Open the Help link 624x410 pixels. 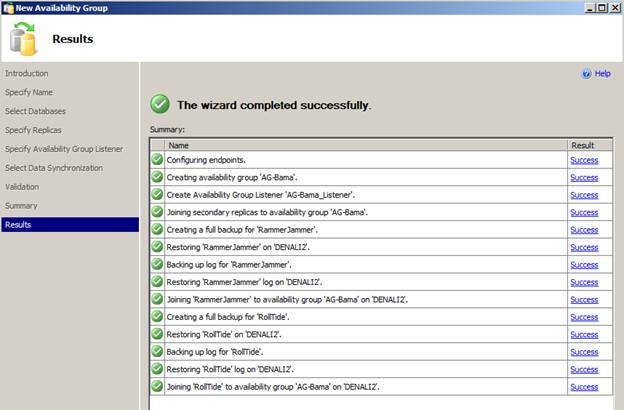click(x=603, y=74)
